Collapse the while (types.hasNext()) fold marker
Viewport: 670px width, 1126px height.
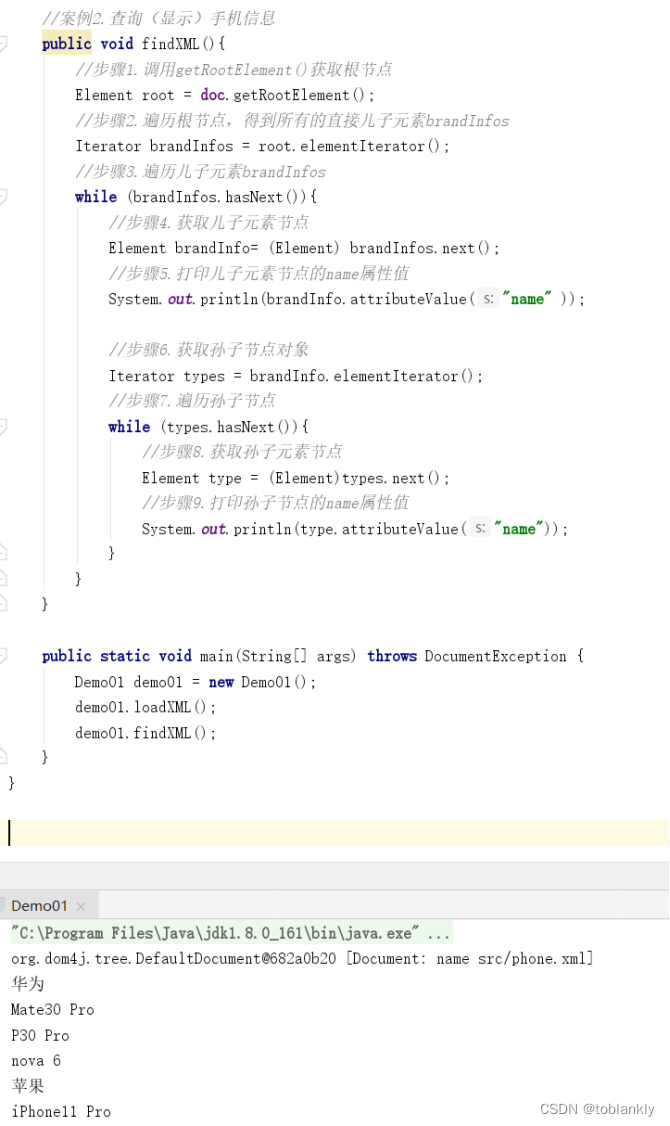[3, 427]
